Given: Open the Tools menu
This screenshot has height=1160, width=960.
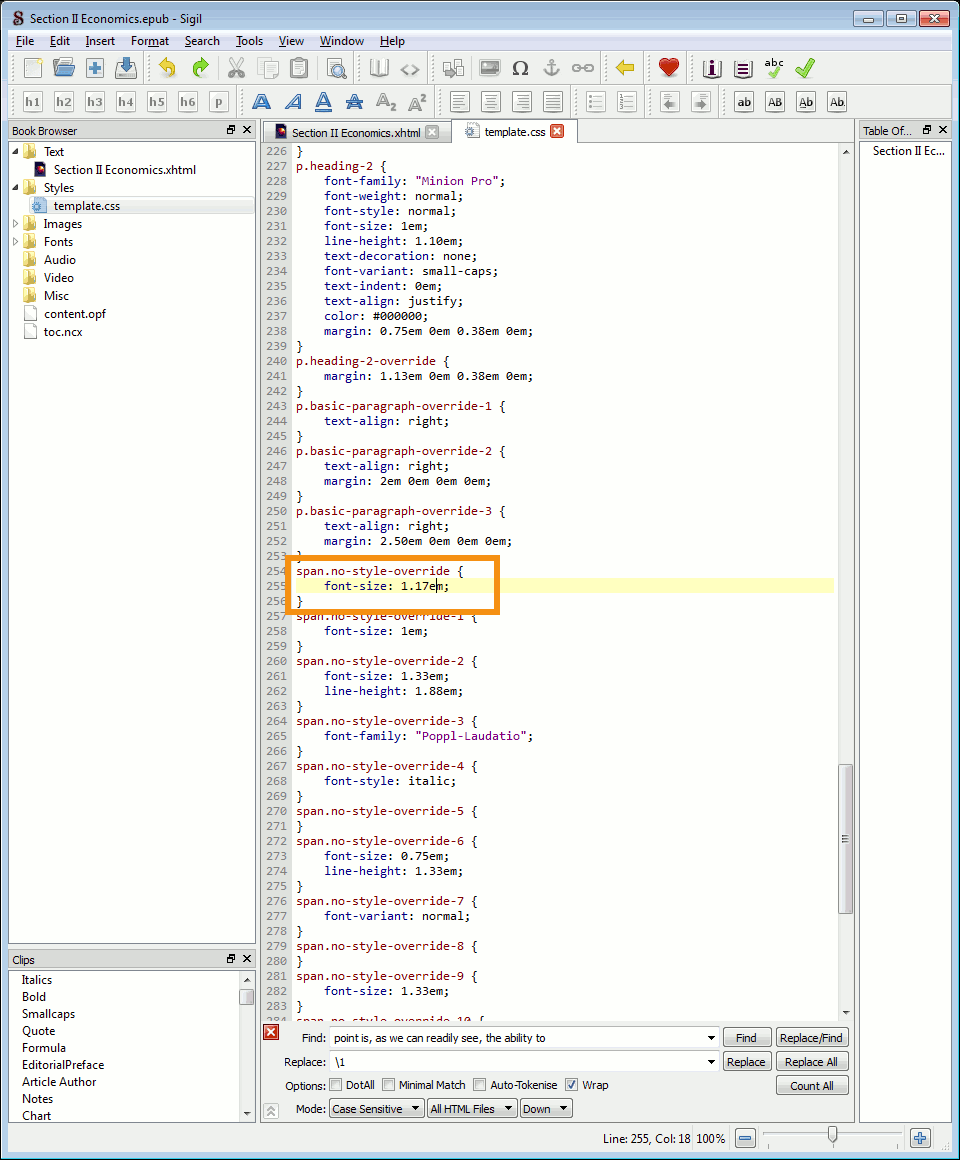Looking at the screenshot, I should (249, 41).
